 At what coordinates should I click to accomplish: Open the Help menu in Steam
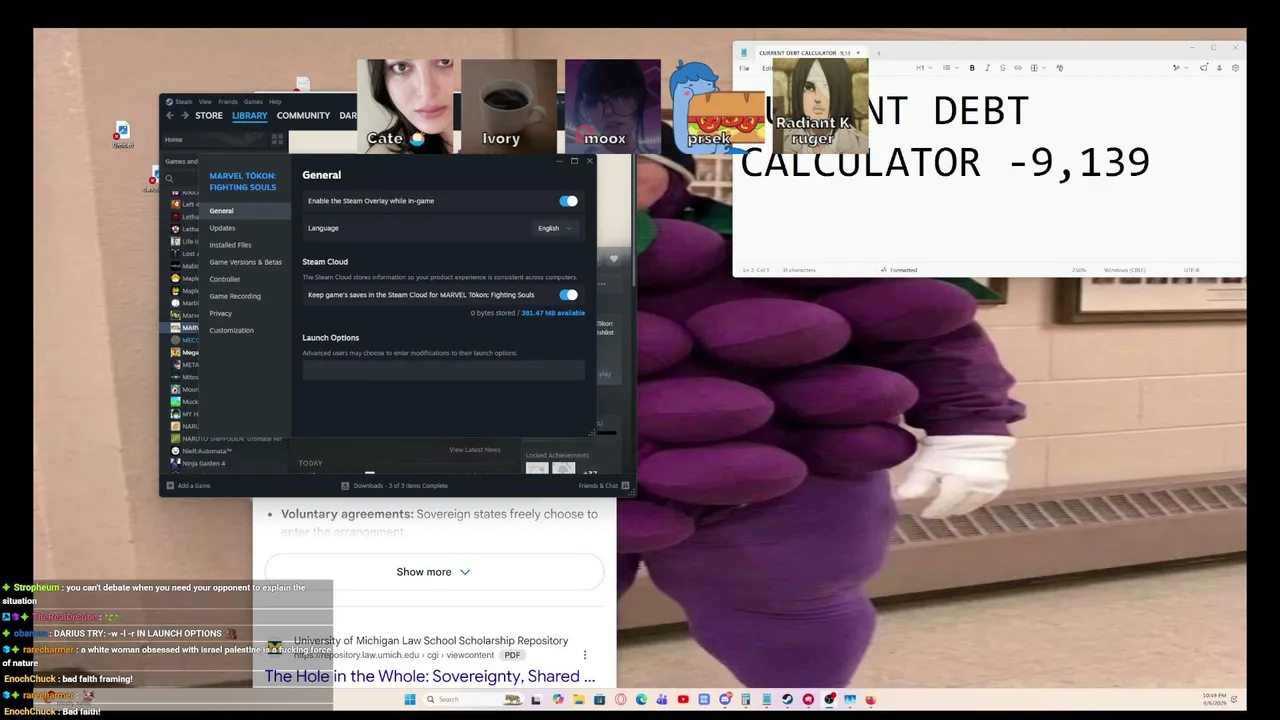point(275,101)
